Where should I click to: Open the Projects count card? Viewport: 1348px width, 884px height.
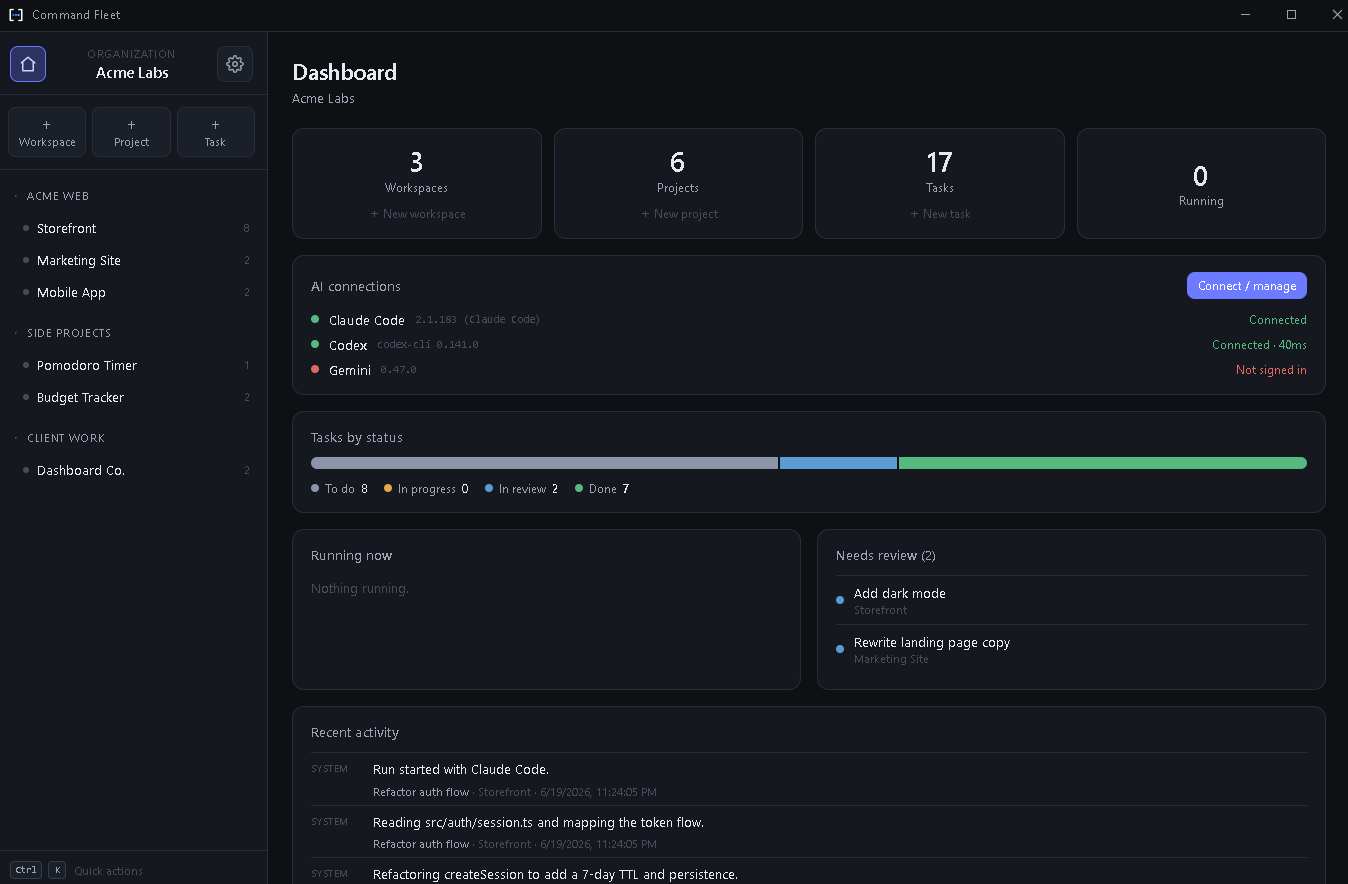coord(678,183)
